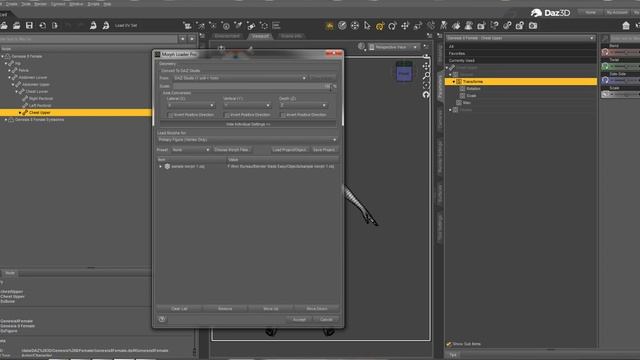This screenshot has width=640, height=360.
Task: Click the Scene pane search field
Action: [89, 39]
